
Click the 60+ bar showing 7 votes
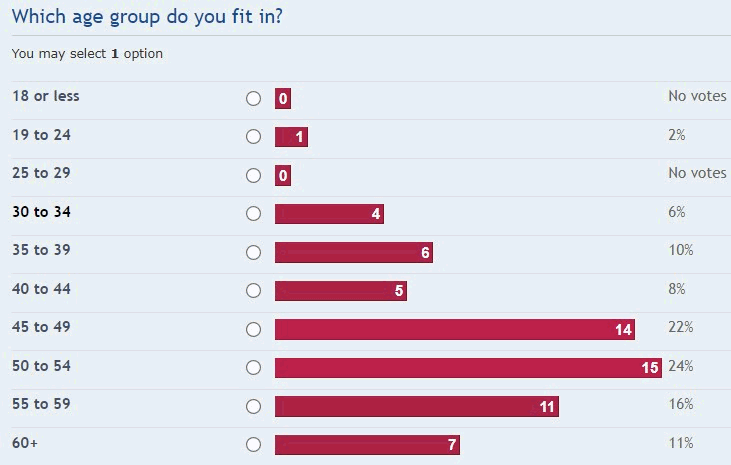point(367,445)
